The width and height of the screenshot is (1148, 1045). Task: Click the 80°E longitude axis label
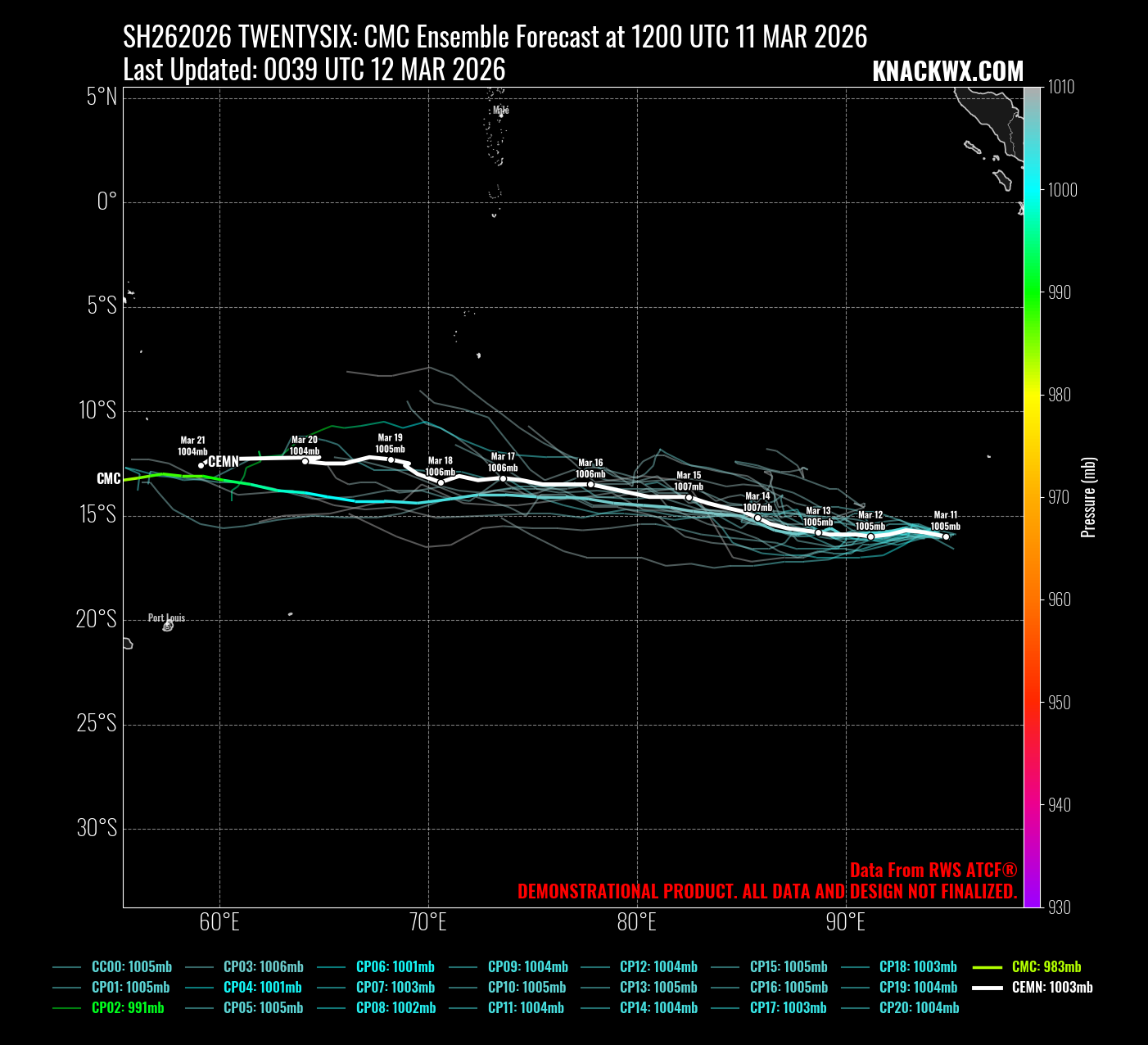pyautogui.click(x=636, y=923)
